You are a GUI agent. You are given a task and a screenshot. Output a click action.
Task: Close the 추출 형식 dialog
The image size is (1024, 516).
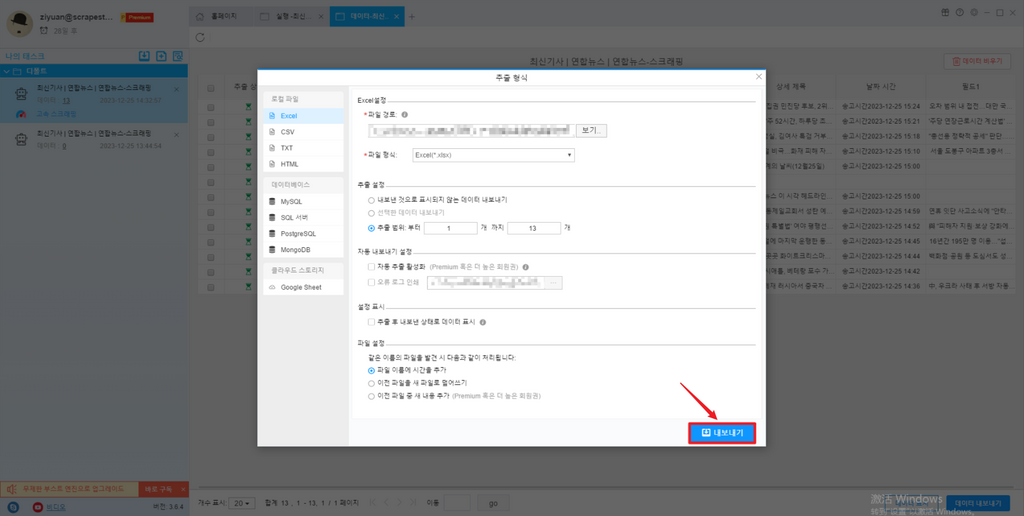point(758,76)
